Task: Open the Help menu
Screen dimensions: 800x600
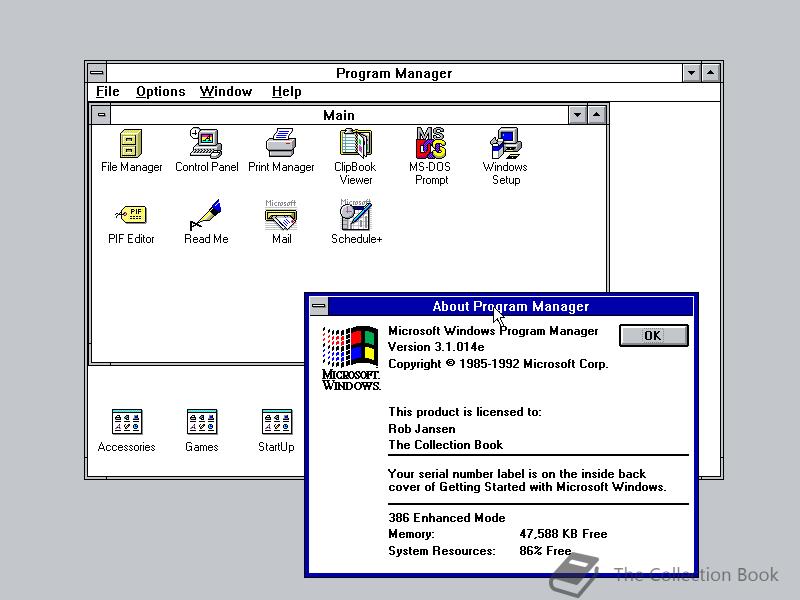Action: pos(287,92)
